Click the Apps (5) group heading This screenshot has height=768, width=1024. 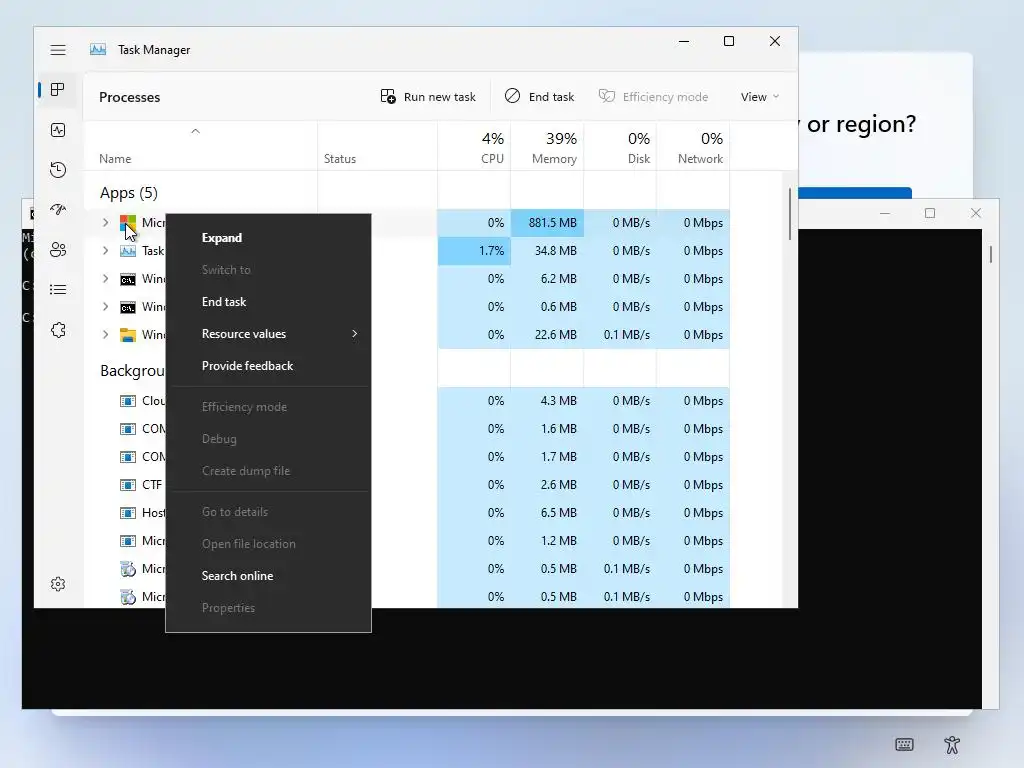pos(129,193)
